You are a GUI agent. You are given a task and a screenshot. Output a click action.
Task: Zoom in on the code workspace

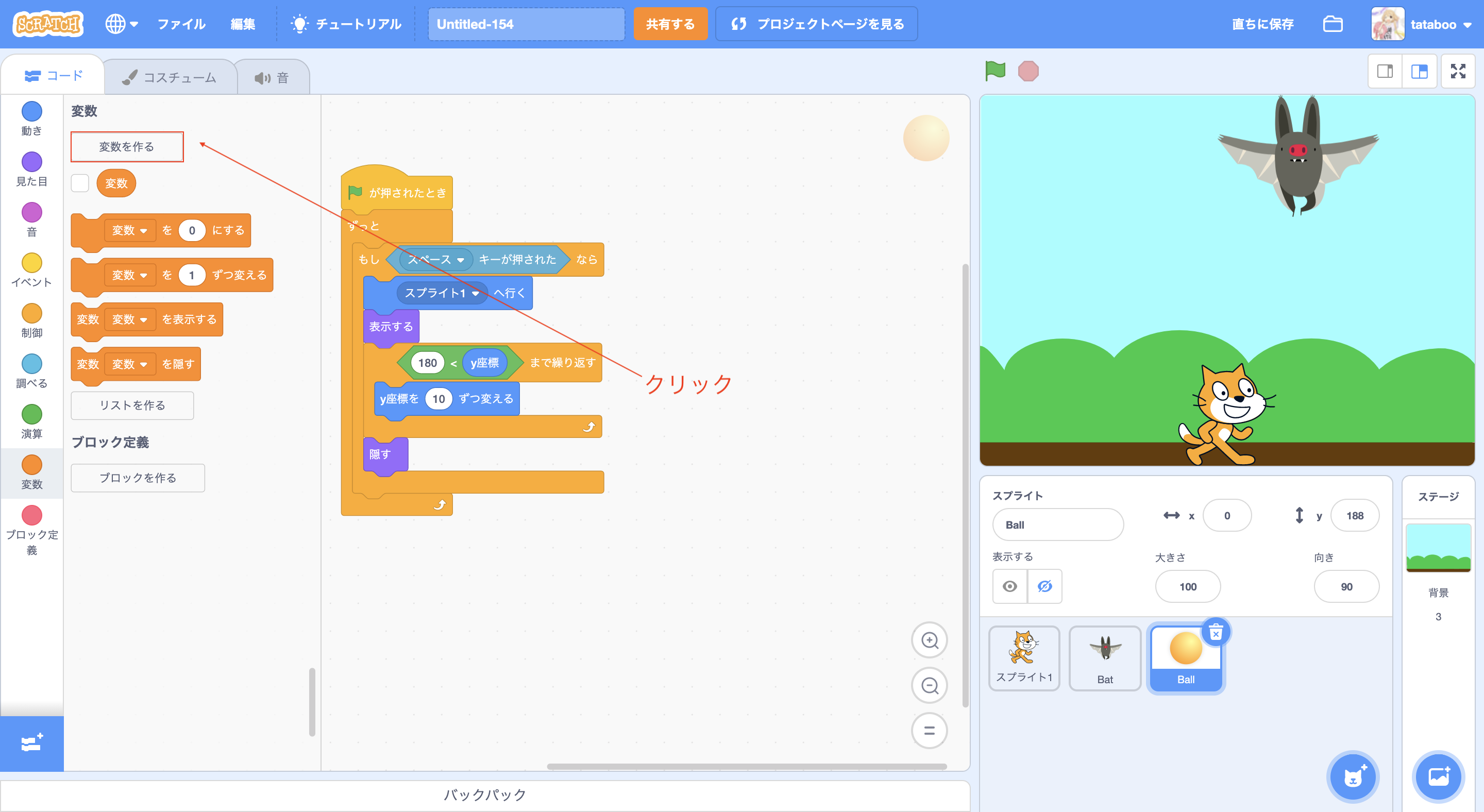click(929, 640)
